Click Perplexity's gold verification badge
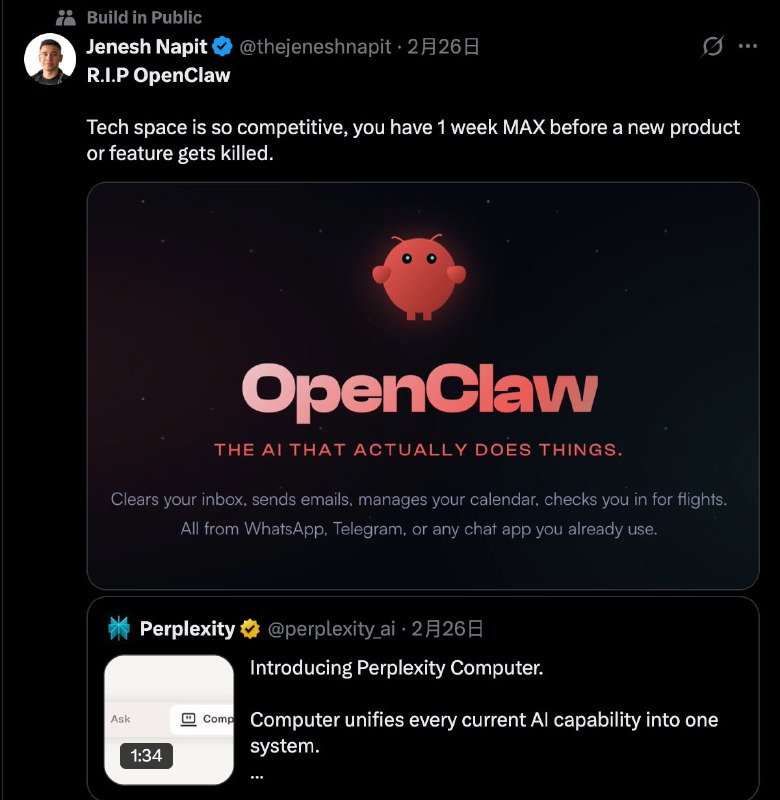Viewport: 780px width, 800px height. click(249, 629)
